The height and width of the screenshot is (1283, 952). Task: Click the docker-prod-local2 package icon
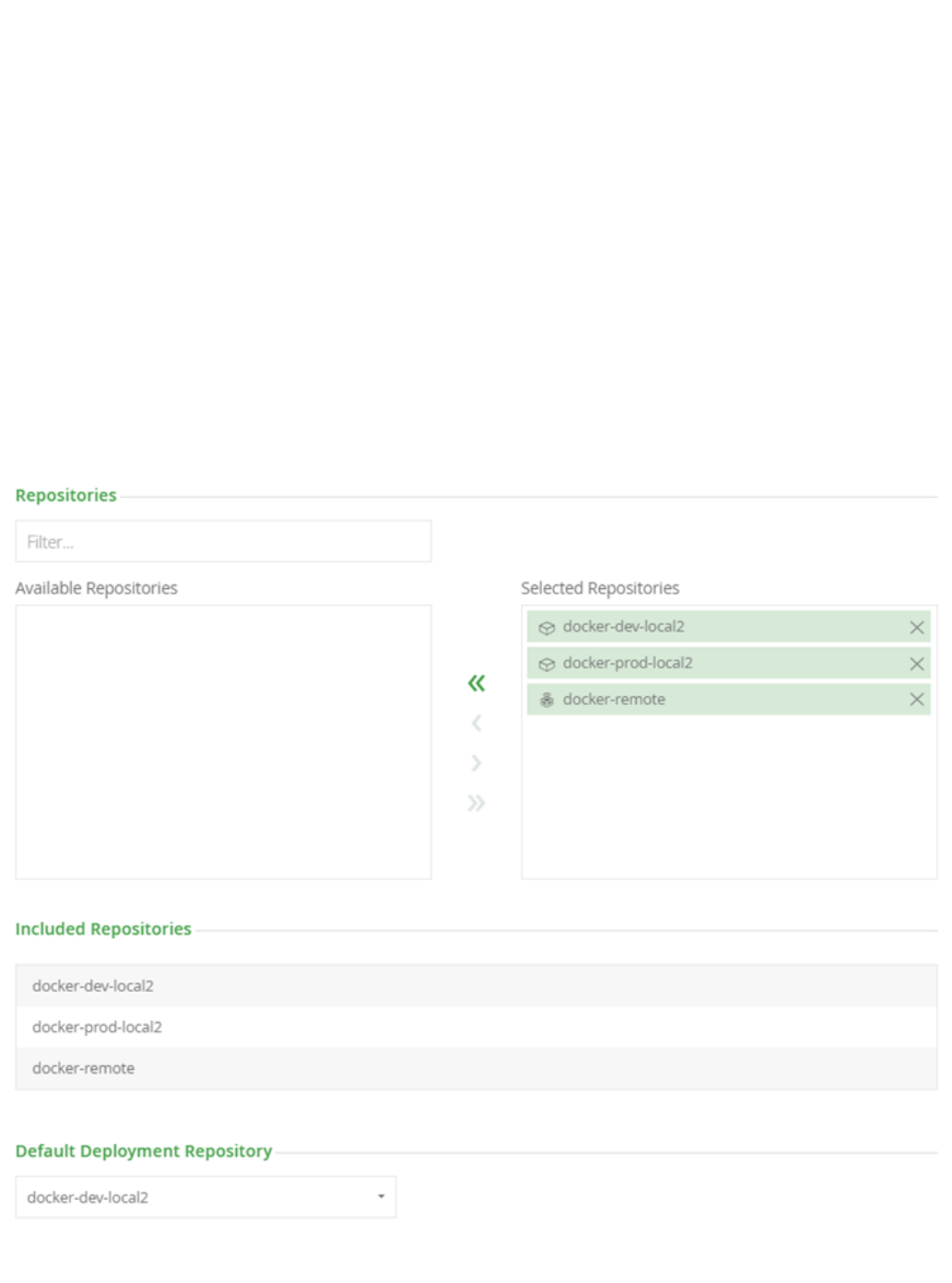coord(547,664)
